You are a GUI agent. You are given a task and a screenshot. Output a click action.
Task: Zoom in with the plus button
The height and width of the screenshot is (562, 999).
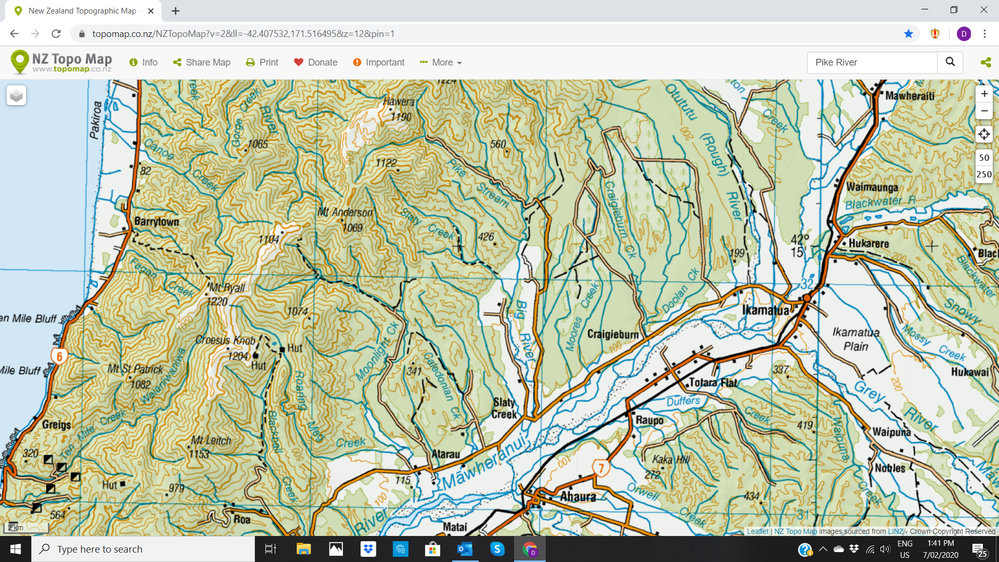pos(984,94)
